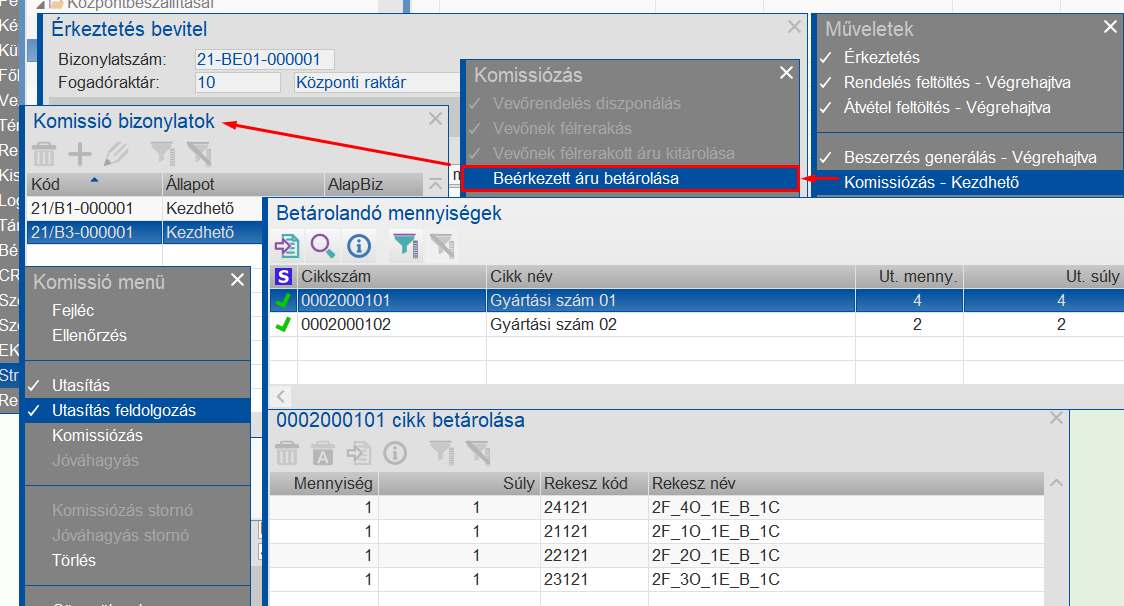This screenshot has height=606, width=1124.
Task: Click Cikkszám column header
Action: (392, 276)
